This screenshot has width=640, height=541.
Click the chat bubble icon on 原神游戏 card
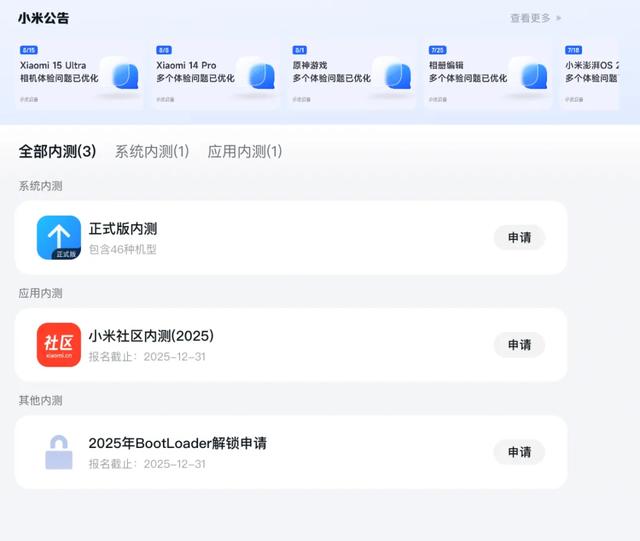click(x=398, y=76)
